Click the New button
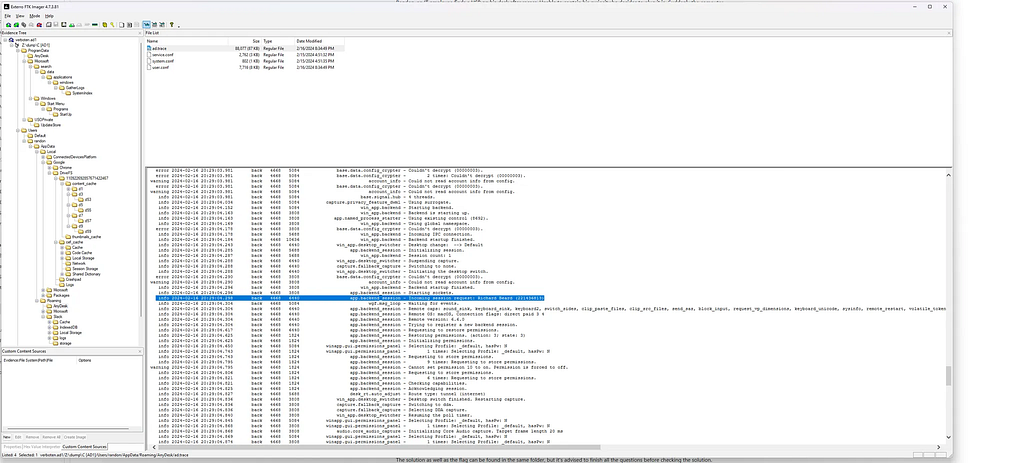The width and height of the screenshot is (1024, 463). (7, 437)
